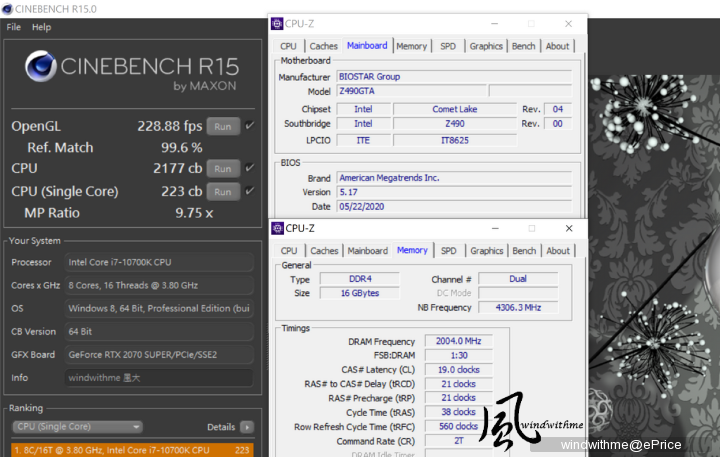
Task: Click the BIOS date 05/22/2020
Action: tap(454, 207)
